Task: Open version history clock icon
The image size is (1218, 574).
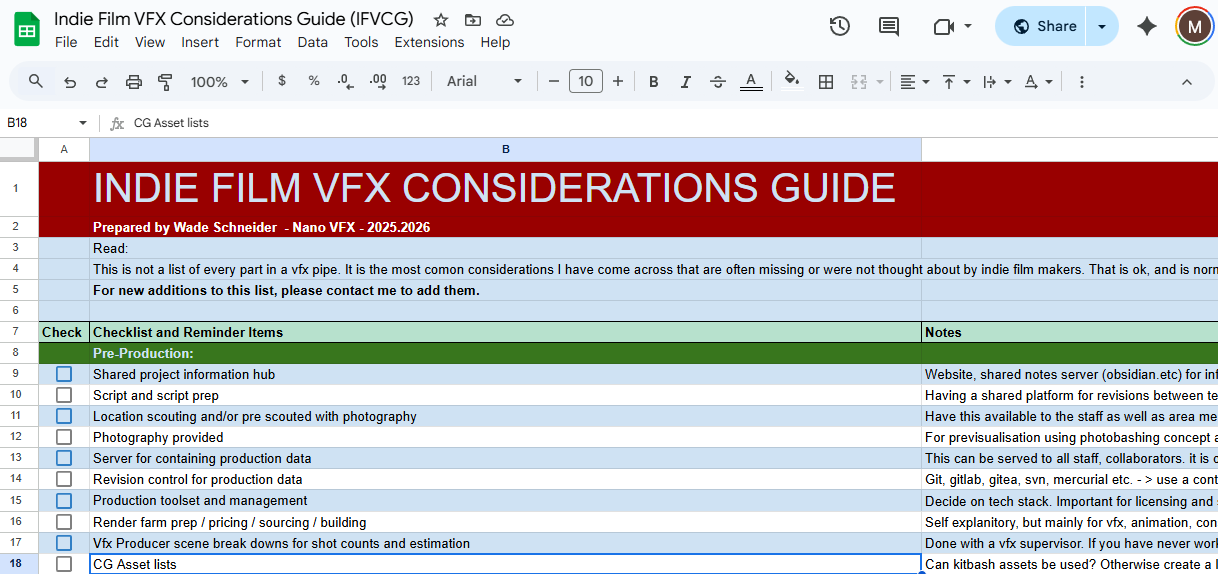Action: [840, 27]
